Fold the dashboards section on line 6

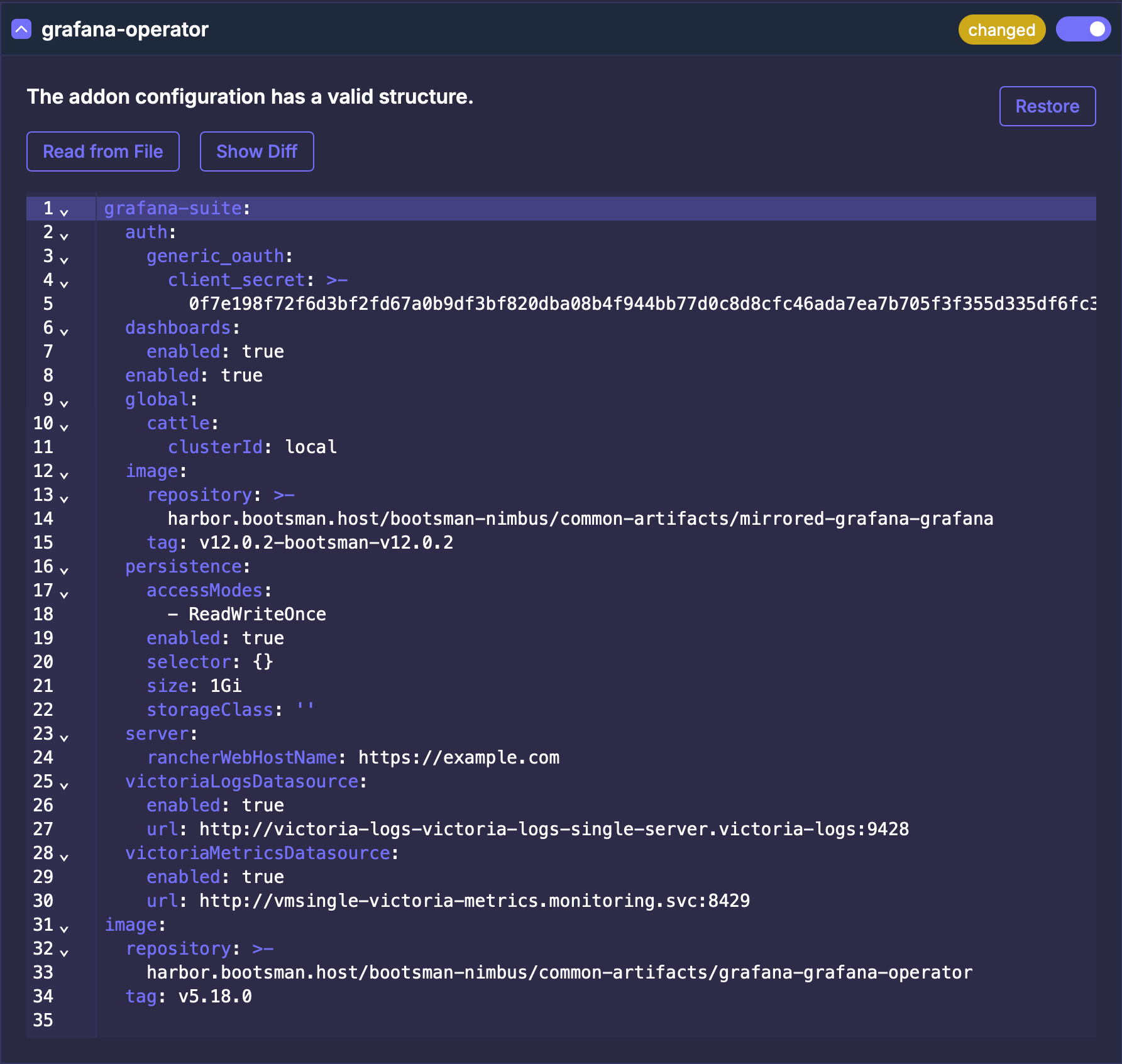point(64,331)
